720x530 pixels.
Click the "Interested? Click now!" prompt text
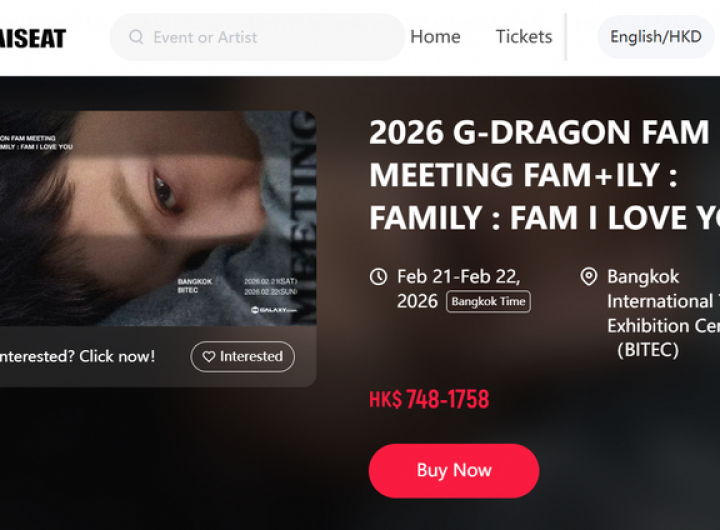tap(76, 357)
